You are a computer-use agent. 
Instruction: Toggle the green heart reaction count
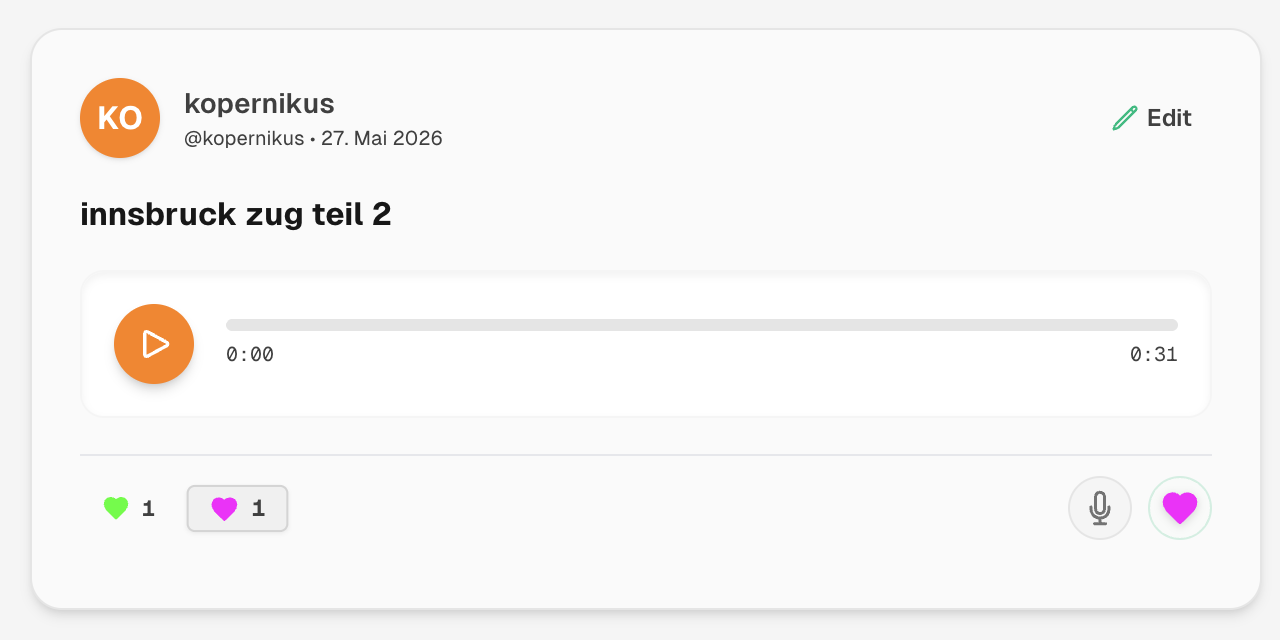pyautogui.click(x=130, y=509)
